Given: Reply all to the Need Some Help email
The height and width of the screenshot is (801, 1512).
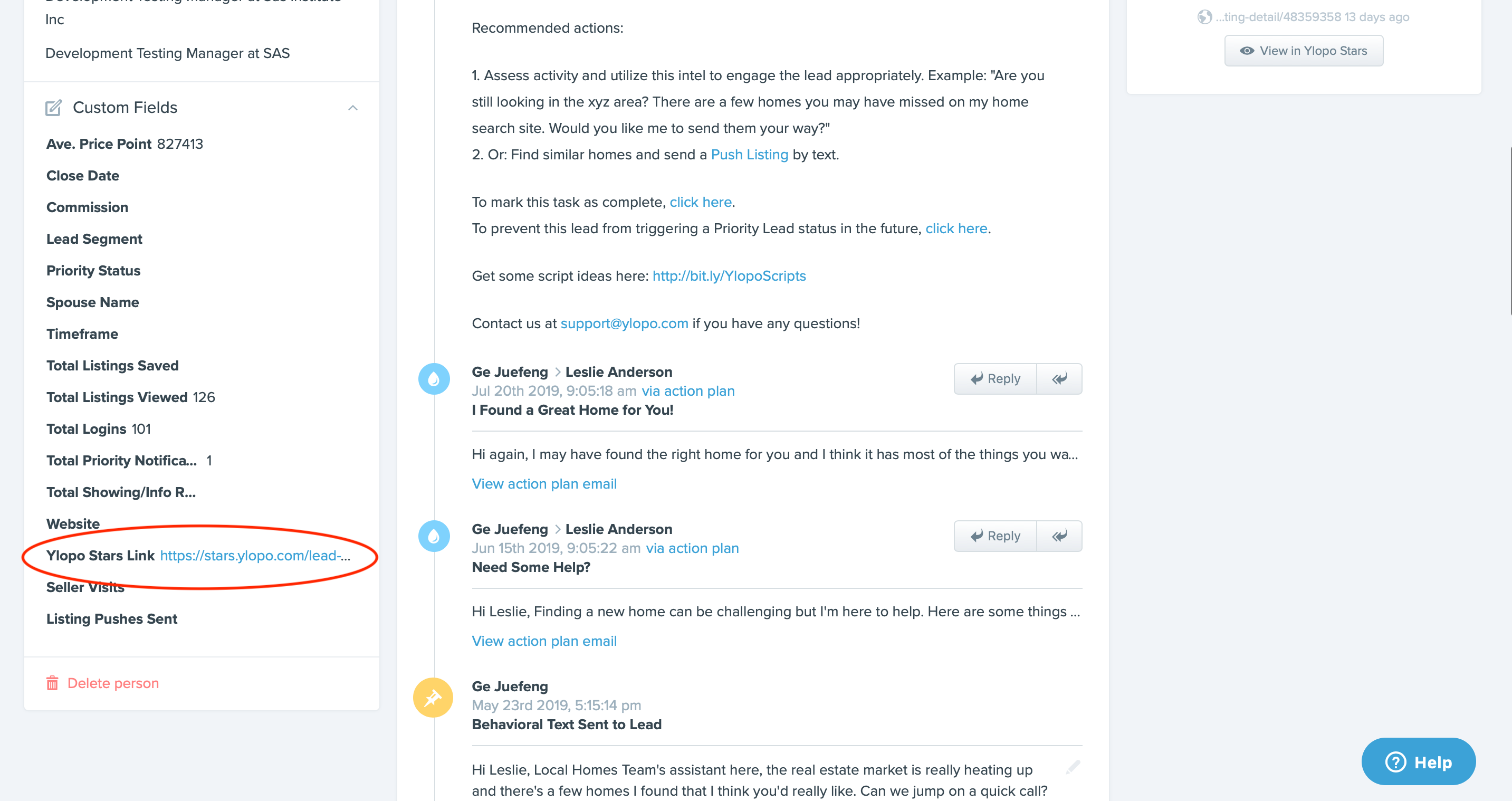Looking at the screenshot, I should pyautogui.click(x=1059, y=536).
